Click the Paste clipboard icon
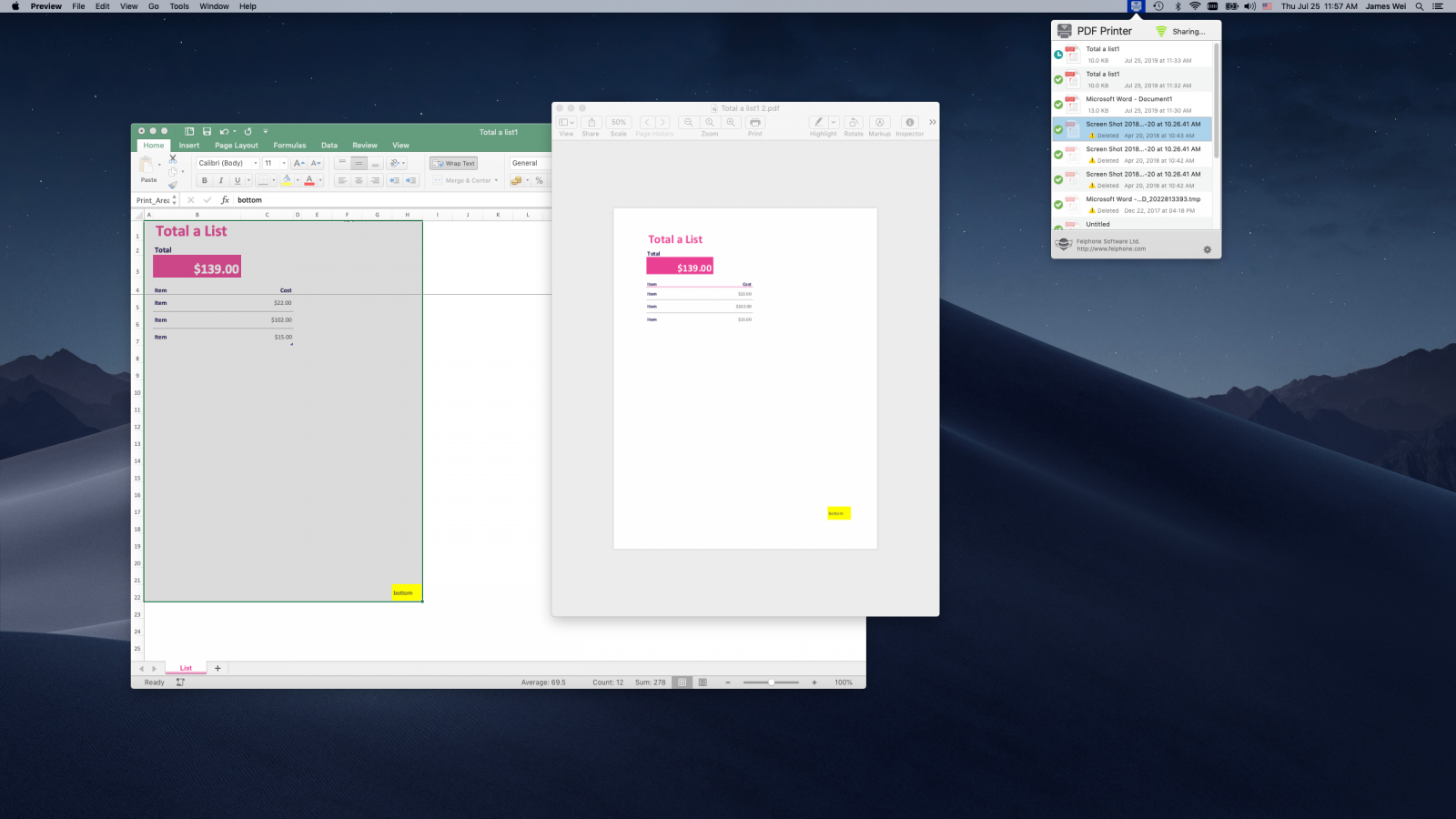This screenshot has width=1456, height=819. [147, 165]
